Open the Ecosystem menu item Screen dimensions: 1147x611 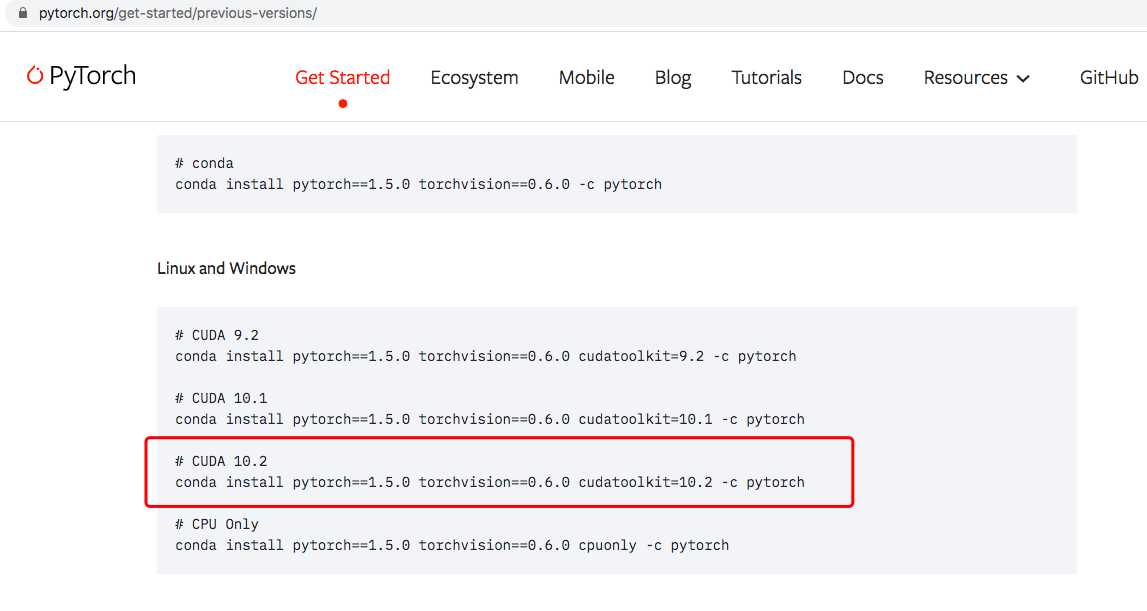click(474, 78)
